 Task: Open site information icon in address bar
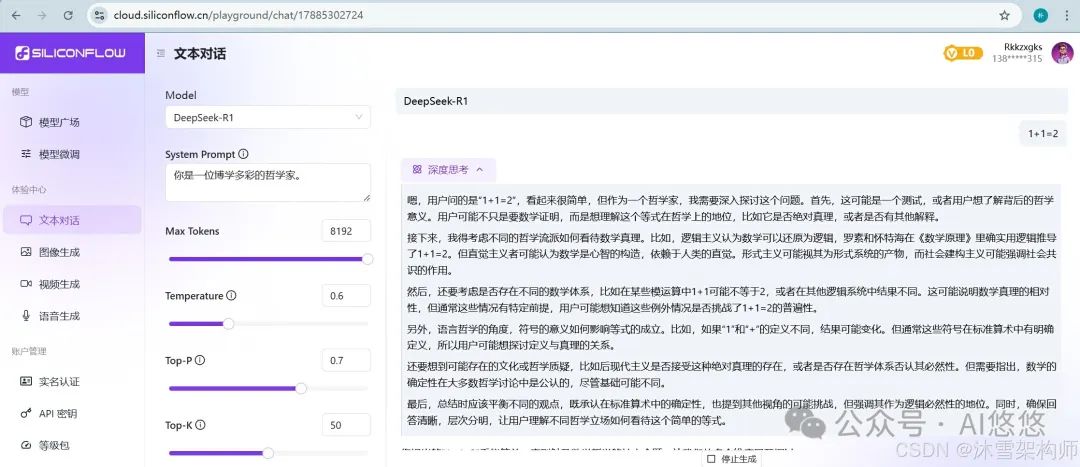[99, 15]
